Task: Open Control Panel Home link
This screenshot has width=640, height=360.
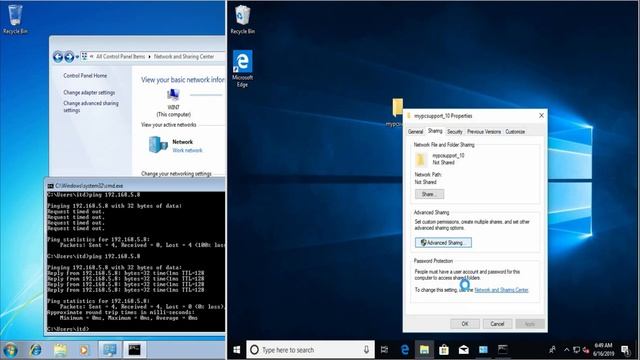Action: pyautogui.click(x=85, y=76)
